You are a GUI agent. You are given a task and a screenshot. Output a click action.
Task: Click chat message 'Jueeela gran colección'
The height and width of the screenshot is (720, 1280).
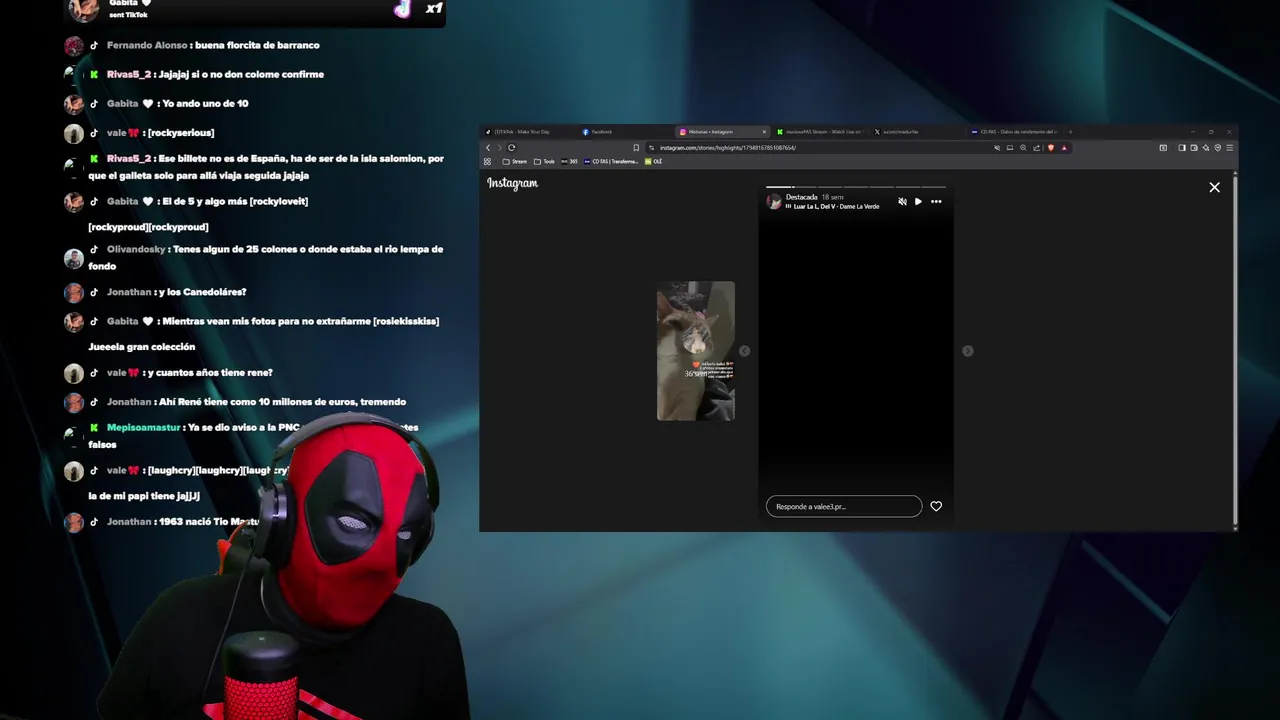[141, 346]
